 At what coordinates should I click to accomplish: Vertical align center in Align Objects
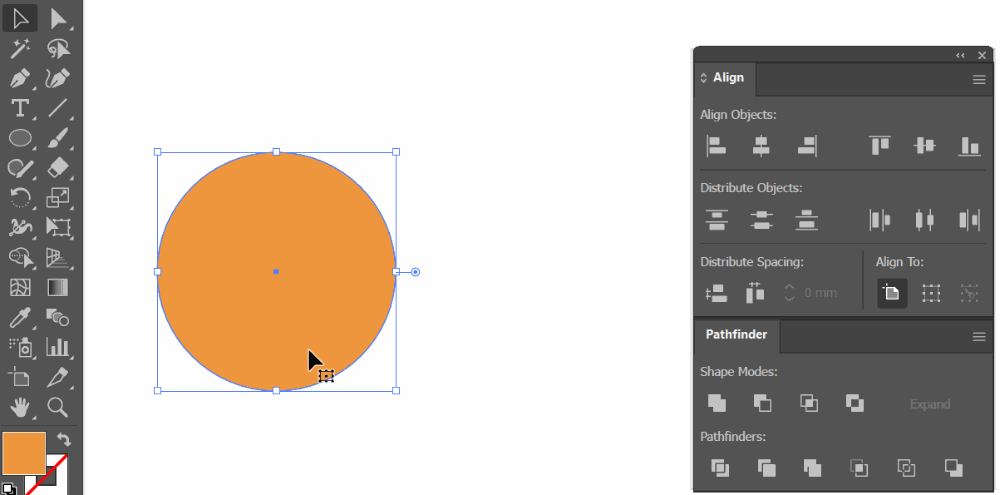click(924, 146)
